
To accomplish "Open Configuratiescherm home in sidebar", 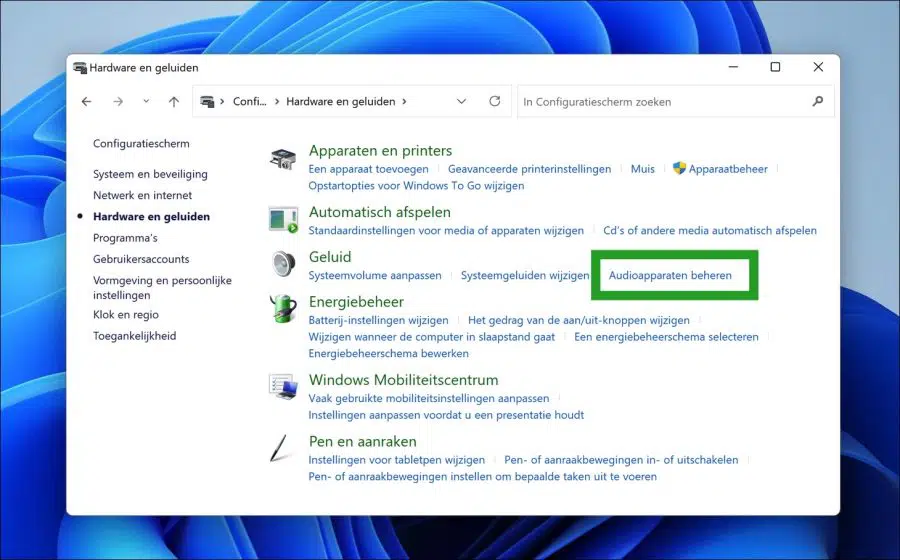I will [141, 143].
